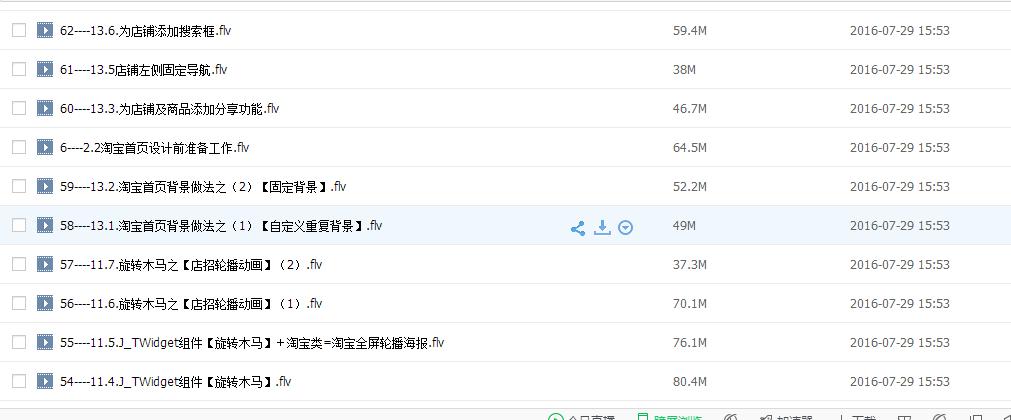Click video file icon for 60----13.3
This screenshot has height=420, width=1011.
click(x=44, y=108)
